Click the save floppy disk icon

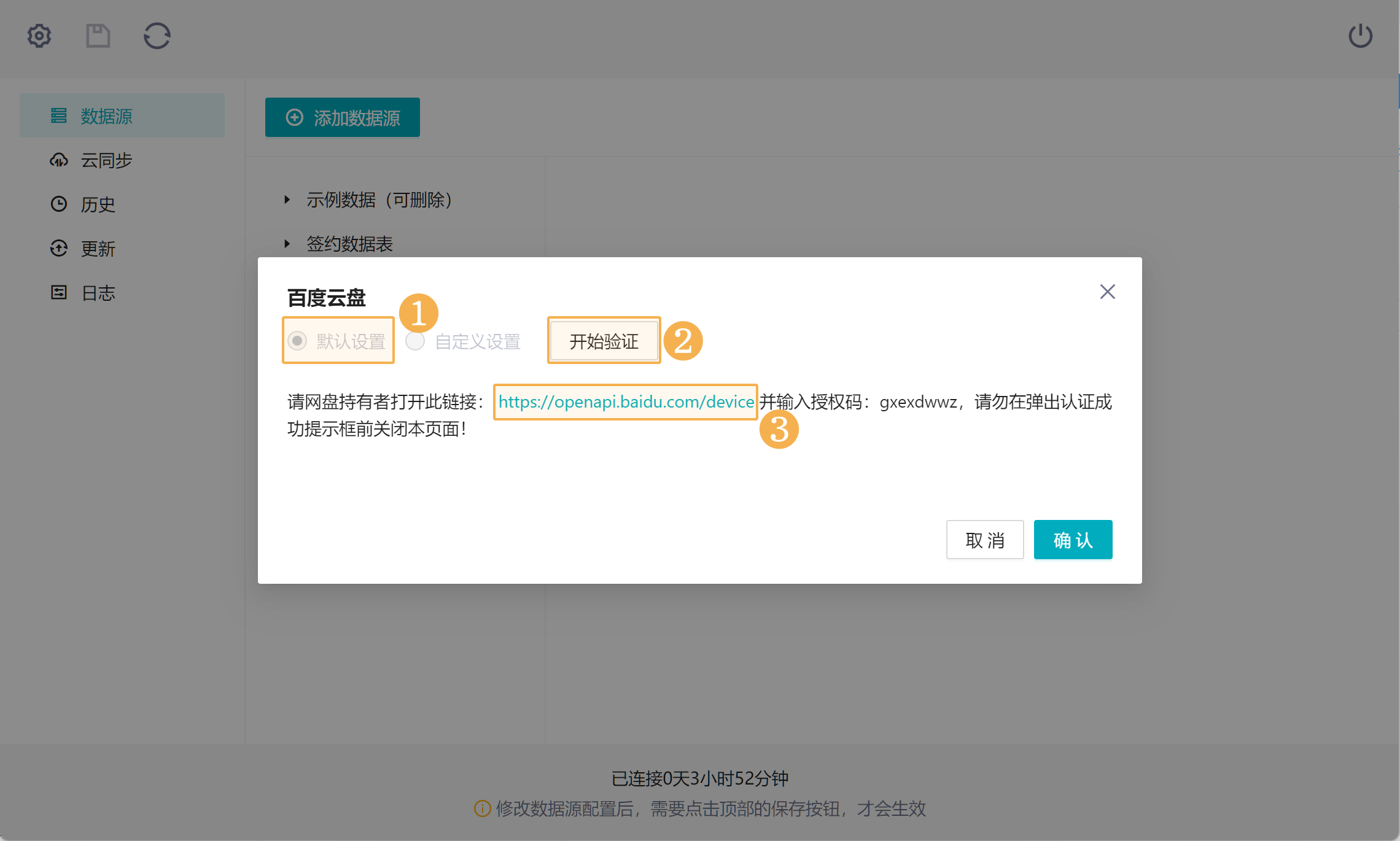[x=98, y=36]
